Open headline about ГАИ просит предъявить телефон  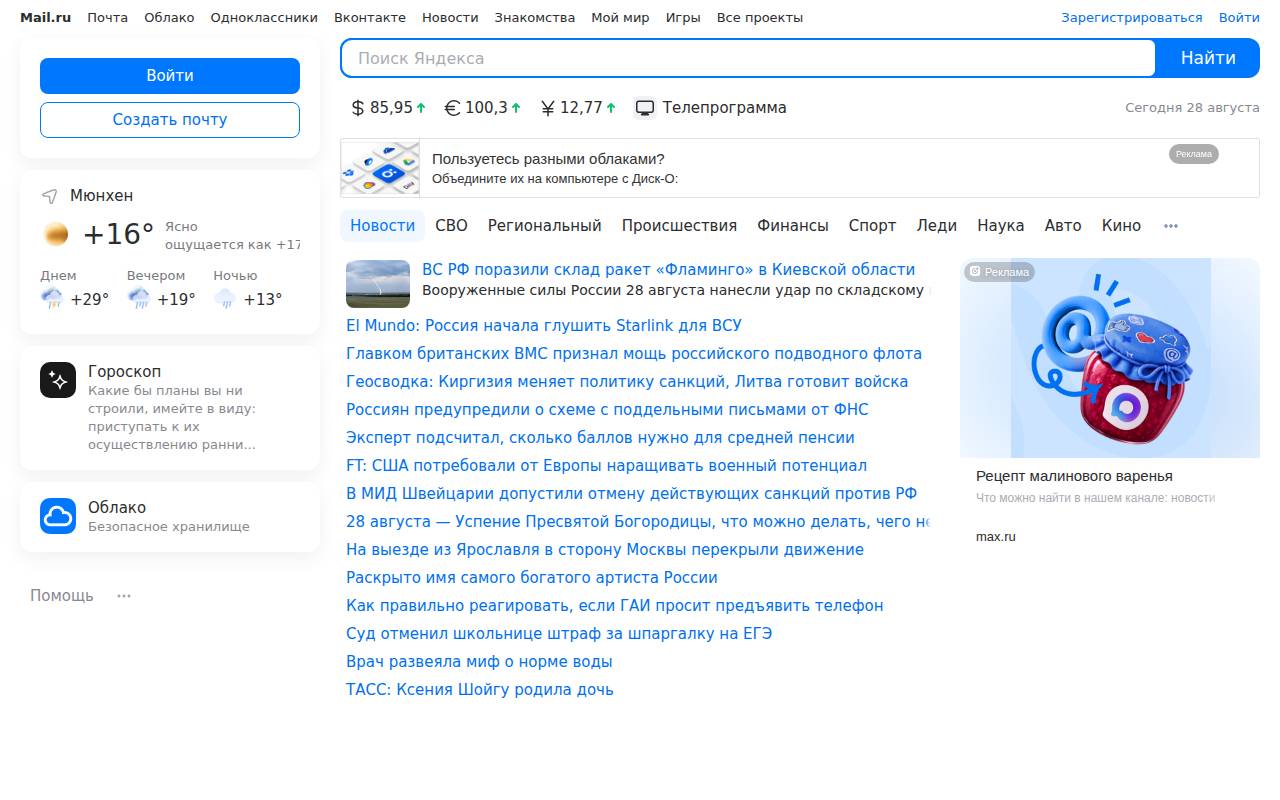pyautogui.click(x=615, y=606)
